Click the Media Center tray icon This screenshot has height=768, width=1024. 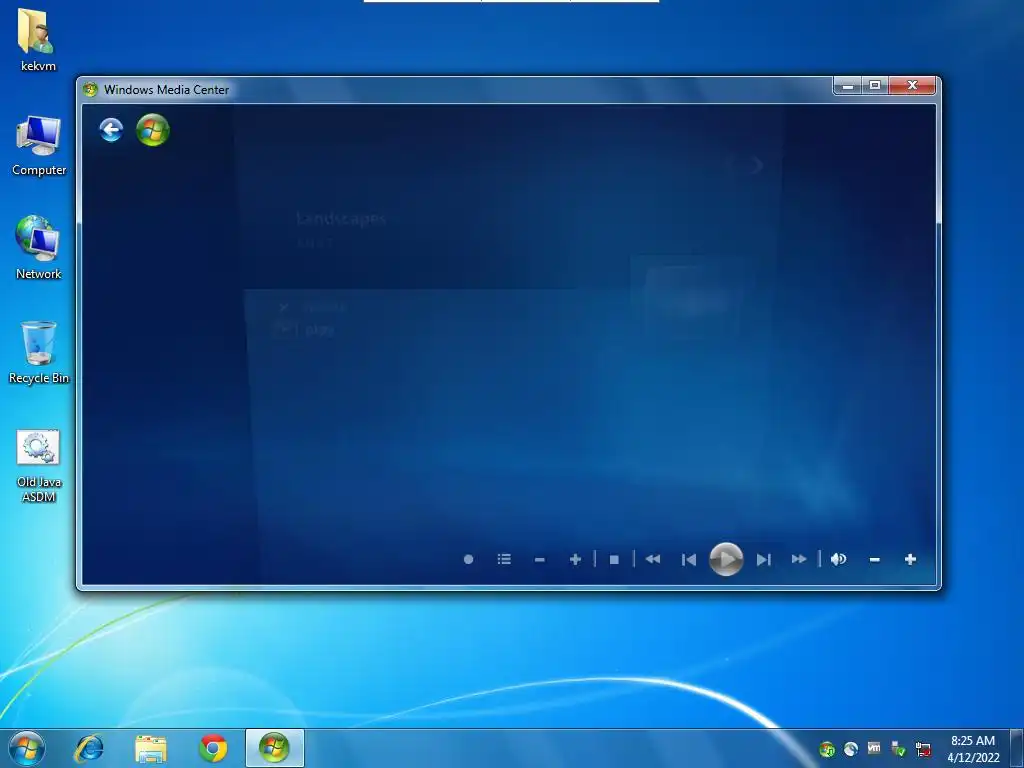tap(827, 749)
